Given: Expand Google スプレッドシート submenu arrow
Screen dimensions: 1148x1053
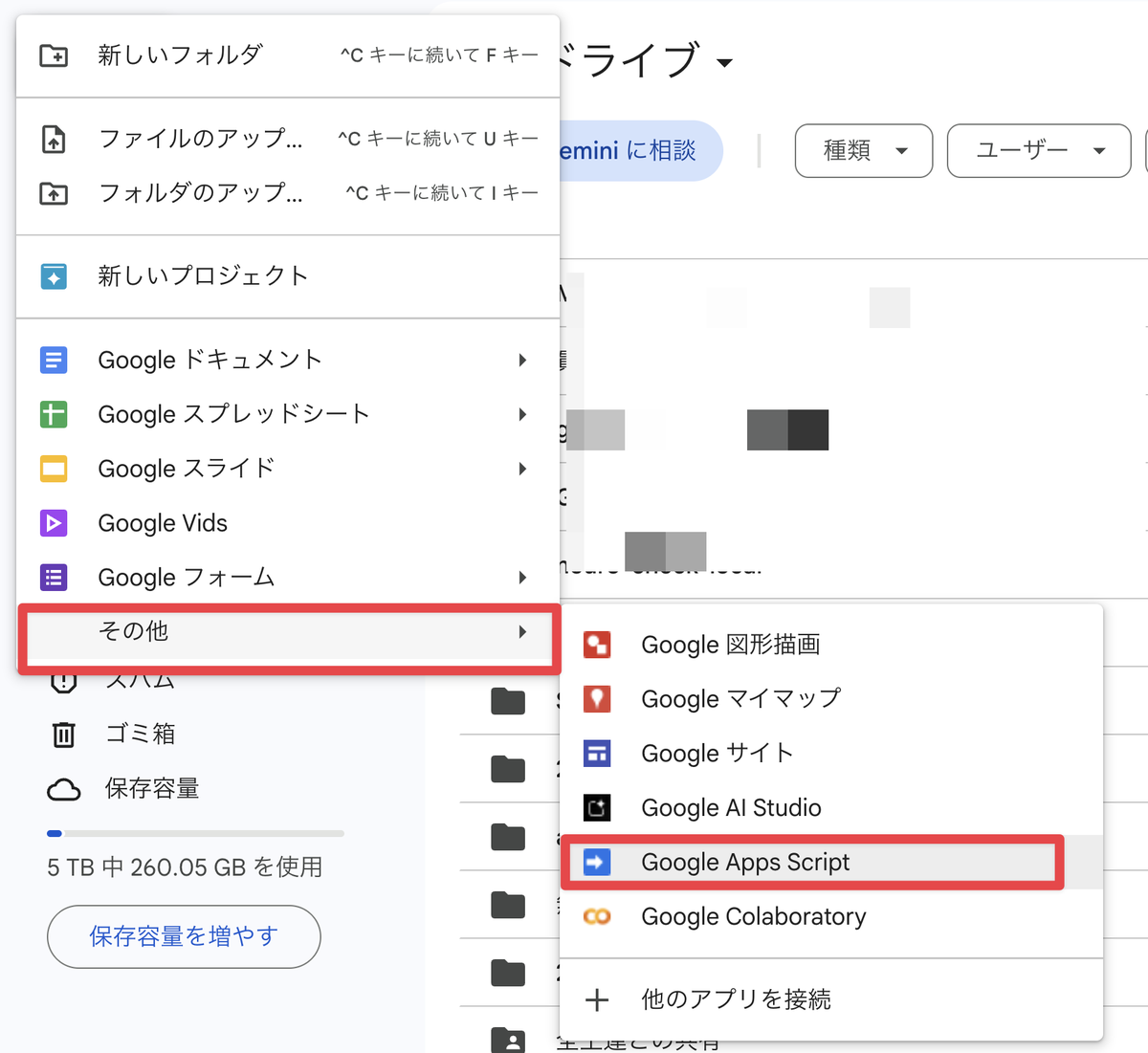Looking at the screenshot, I should [522, 414].
